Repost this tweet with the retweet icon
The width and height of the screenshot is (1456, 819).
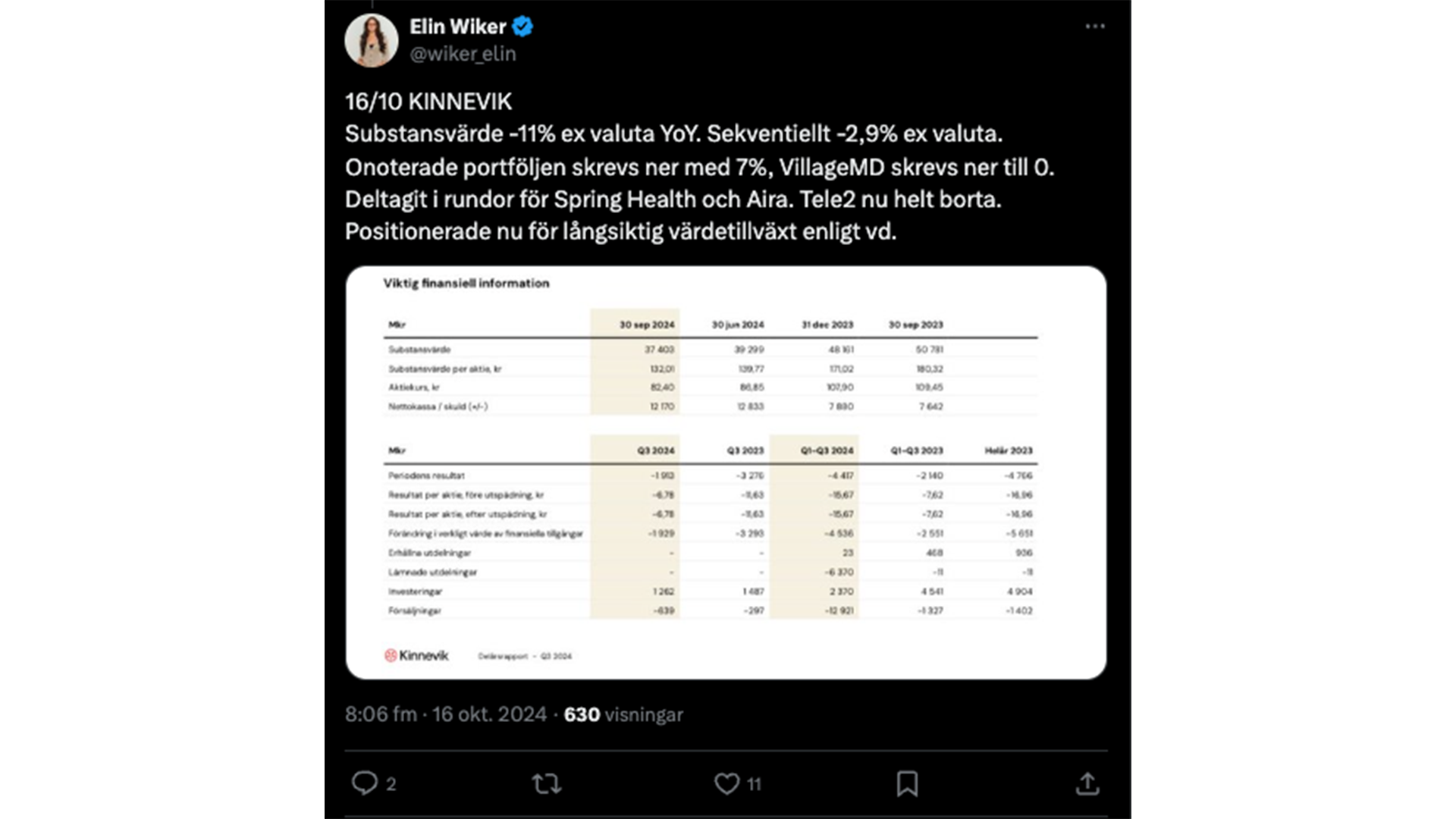(x=546, y=783)
